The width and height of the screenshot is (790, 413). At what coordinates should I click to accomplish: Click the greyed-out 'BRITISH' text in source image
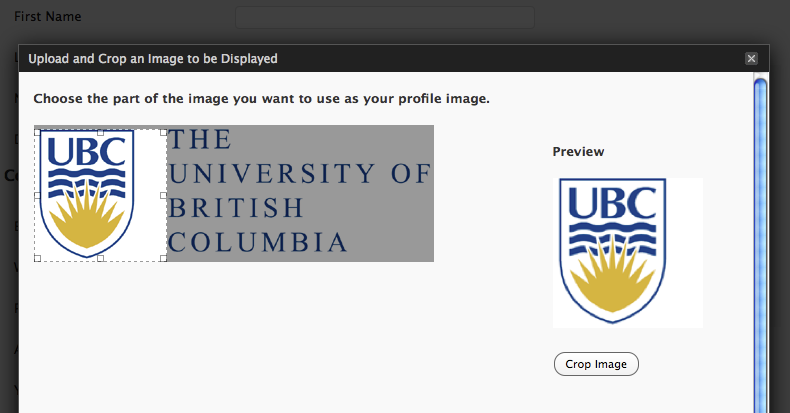(236, 208)
